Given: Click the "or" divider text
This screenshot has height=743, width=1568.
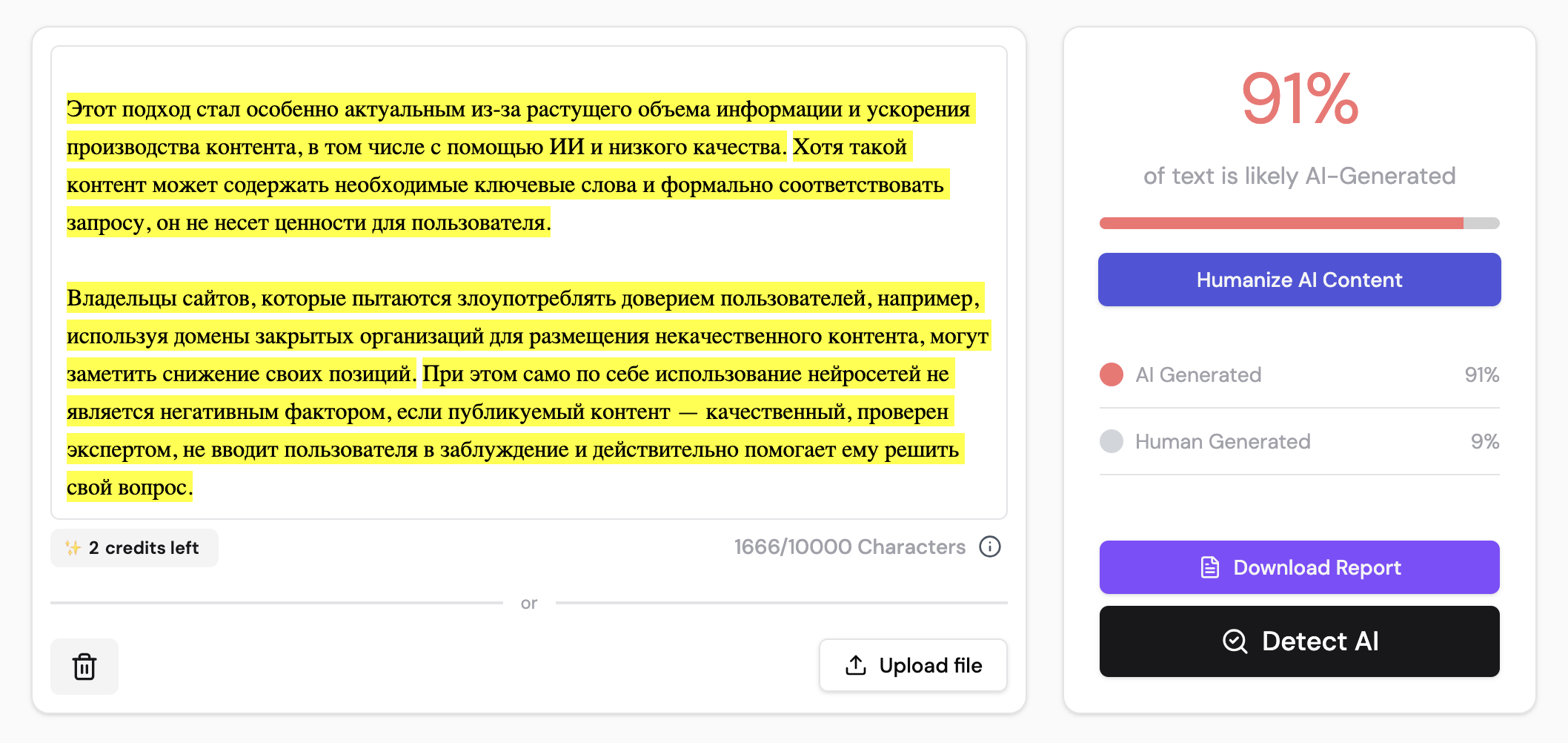Looking at the screenshot, I should tap(528, 603).
